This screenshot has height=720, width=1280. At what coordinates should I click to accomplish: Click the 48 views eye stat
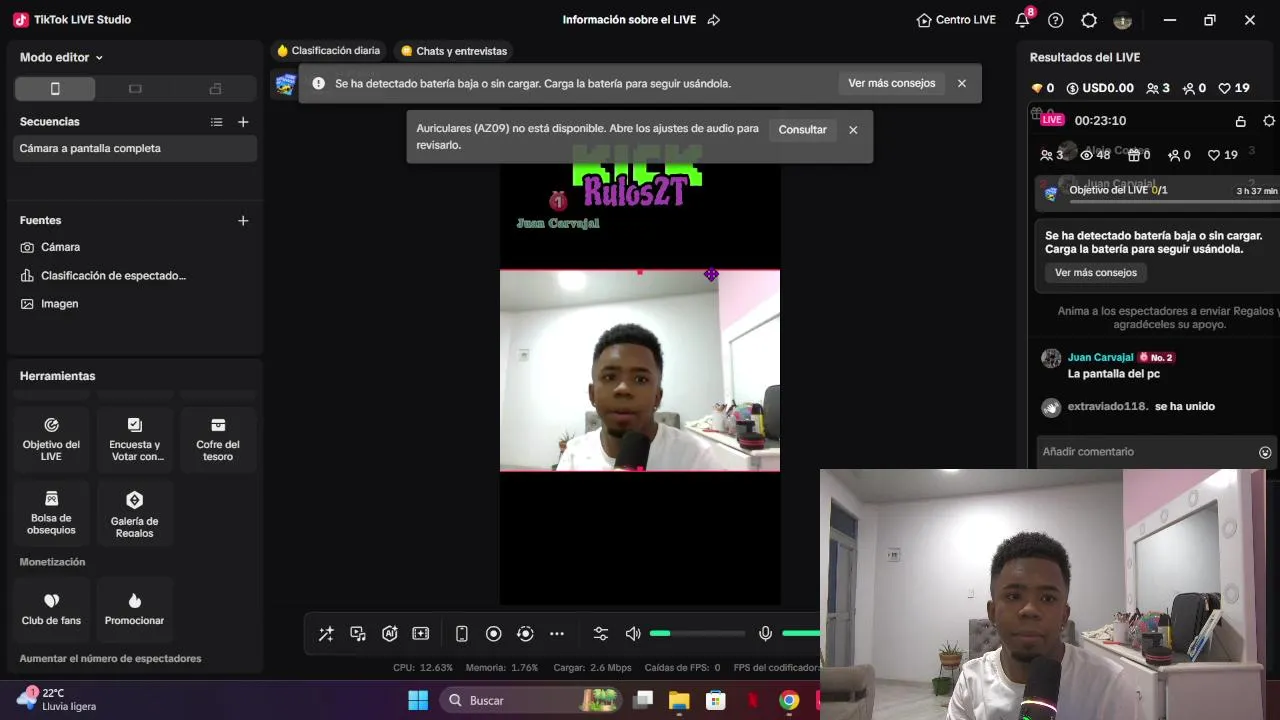coord(1095,155)
